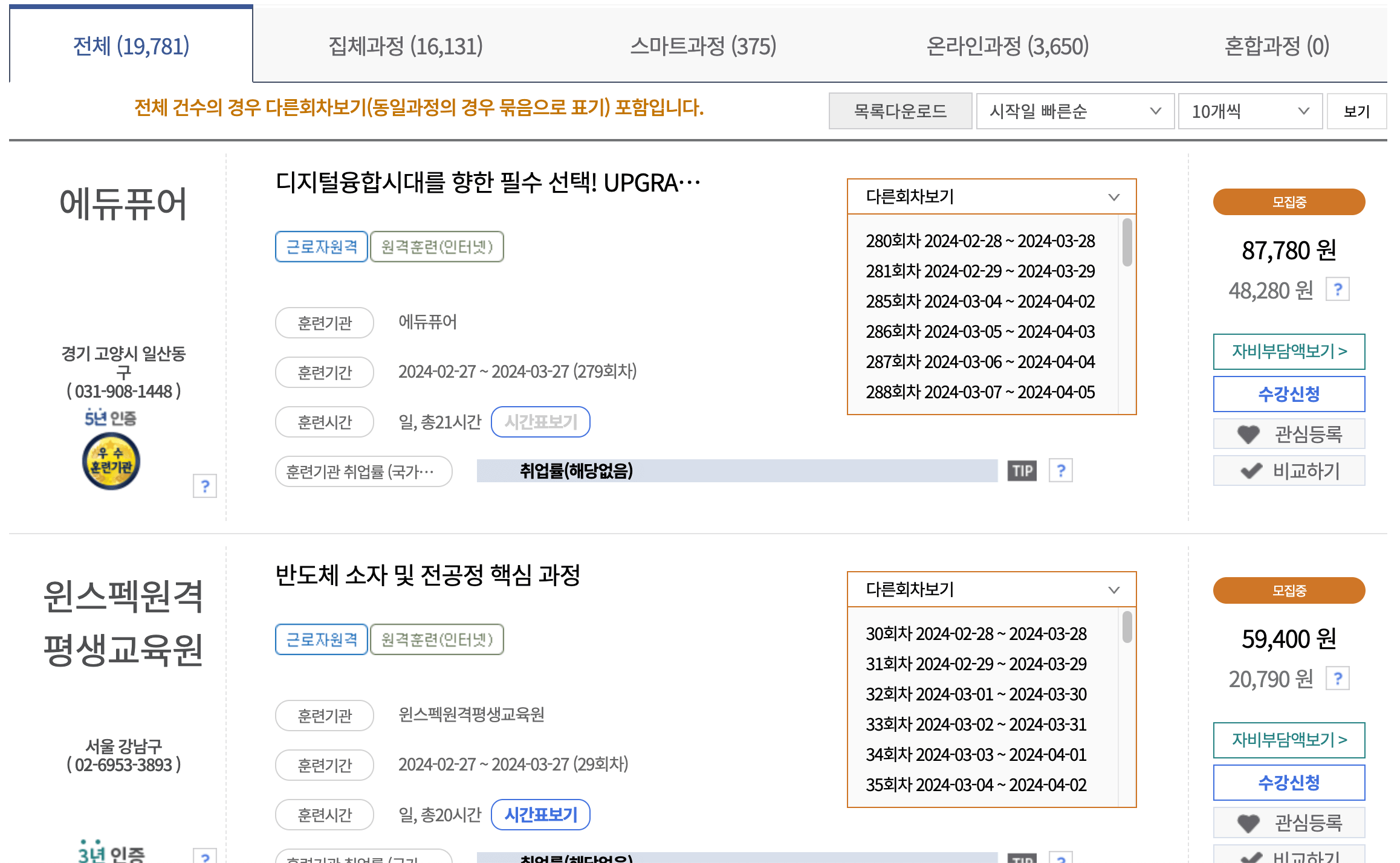Select 285회차 2024-03-04 session

(x=980, y=302)
